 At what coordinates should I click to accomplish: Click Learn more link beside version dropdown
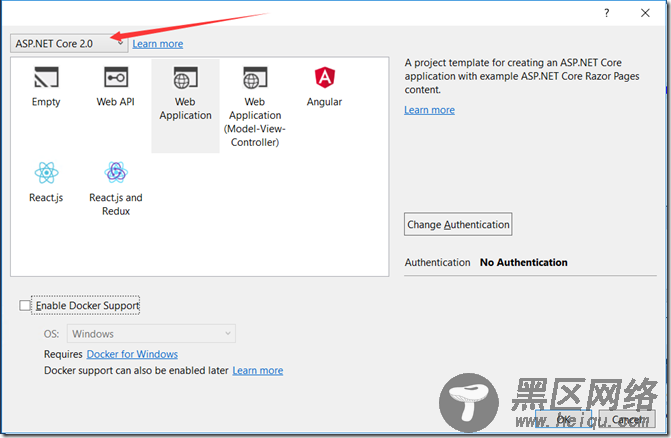point(157,44)
